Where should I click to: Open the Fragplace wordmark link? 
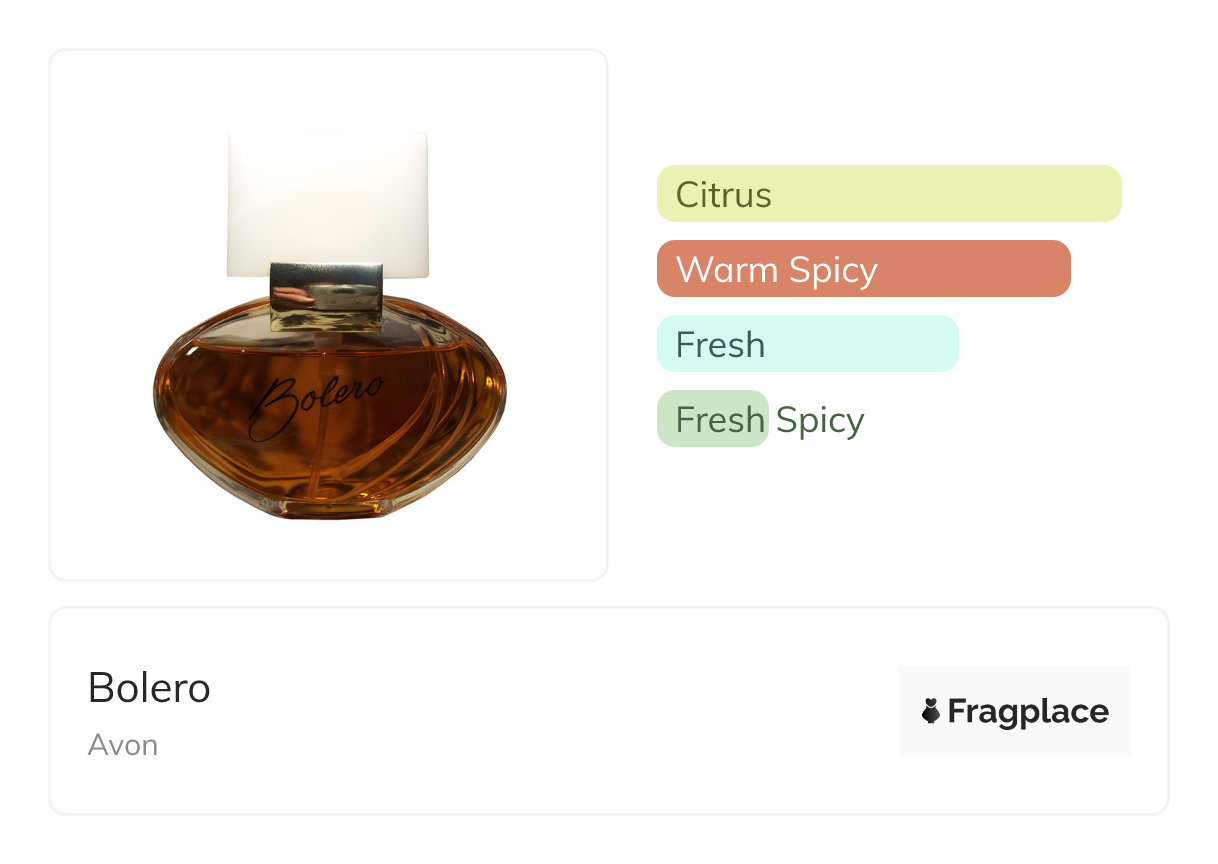tap(1027, 711)
